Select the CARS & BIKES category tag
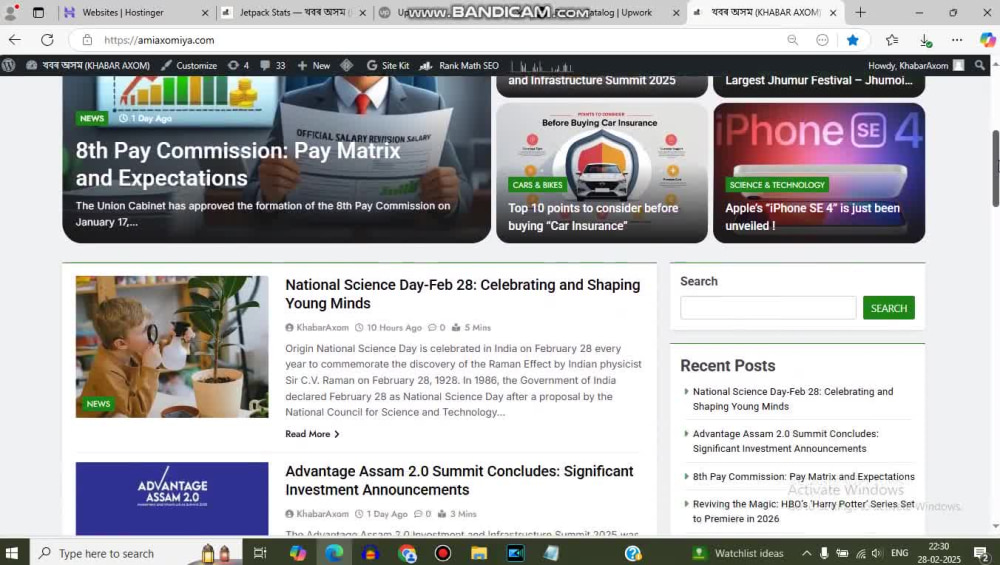This screenshot has width=1000, height=565. (x=538, y=185)
